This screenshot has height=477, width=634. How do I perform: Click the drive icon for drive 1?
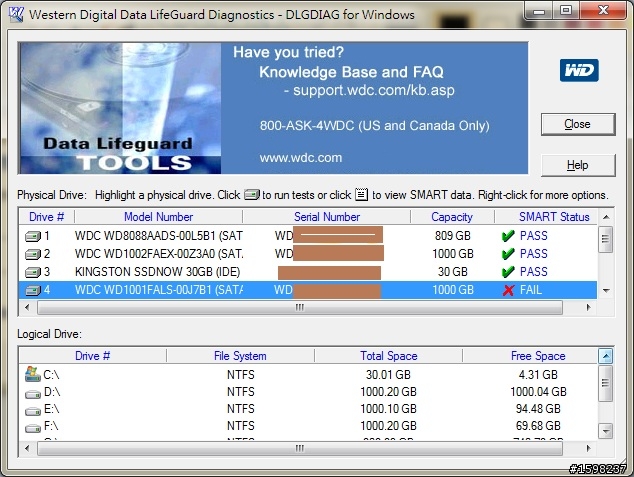tap(33, 236)
